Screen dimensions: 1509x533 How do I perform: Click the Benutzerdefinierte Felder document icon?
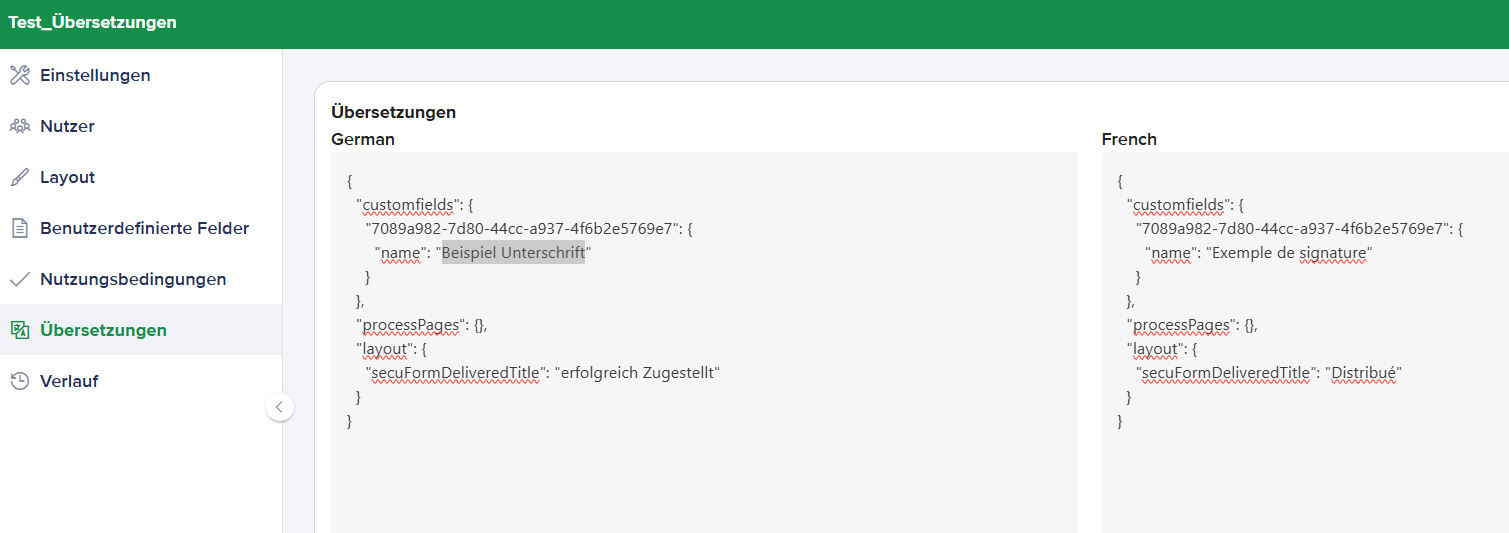(20, 228)
